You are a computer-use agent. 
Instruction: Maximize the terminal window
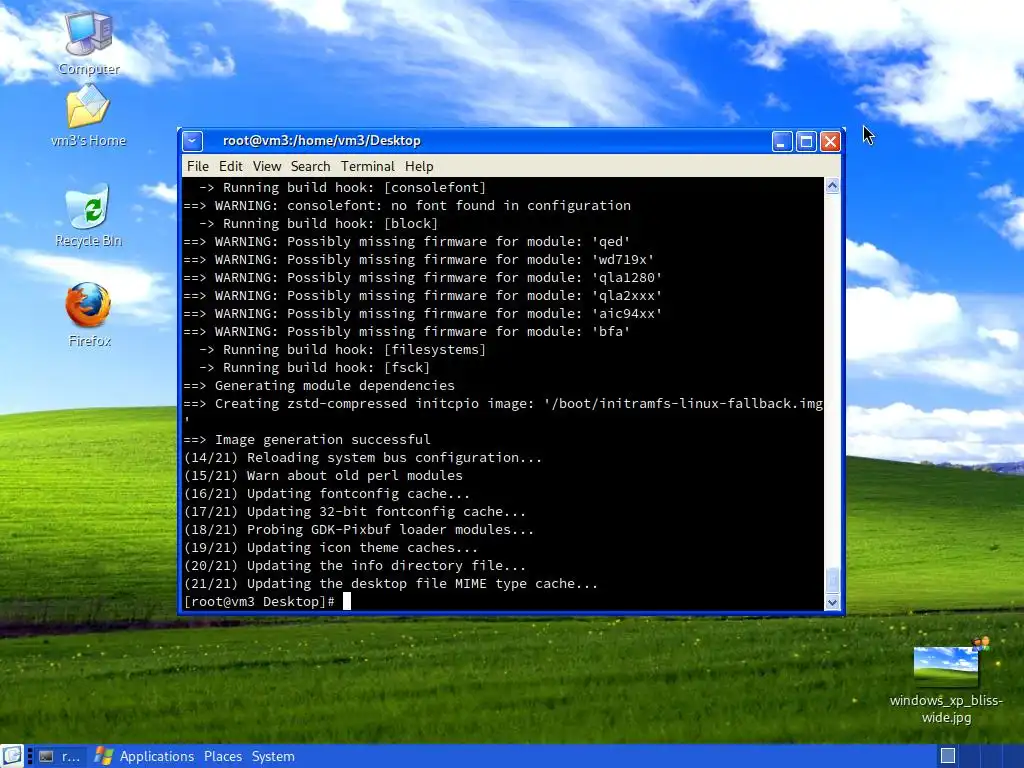806,141
